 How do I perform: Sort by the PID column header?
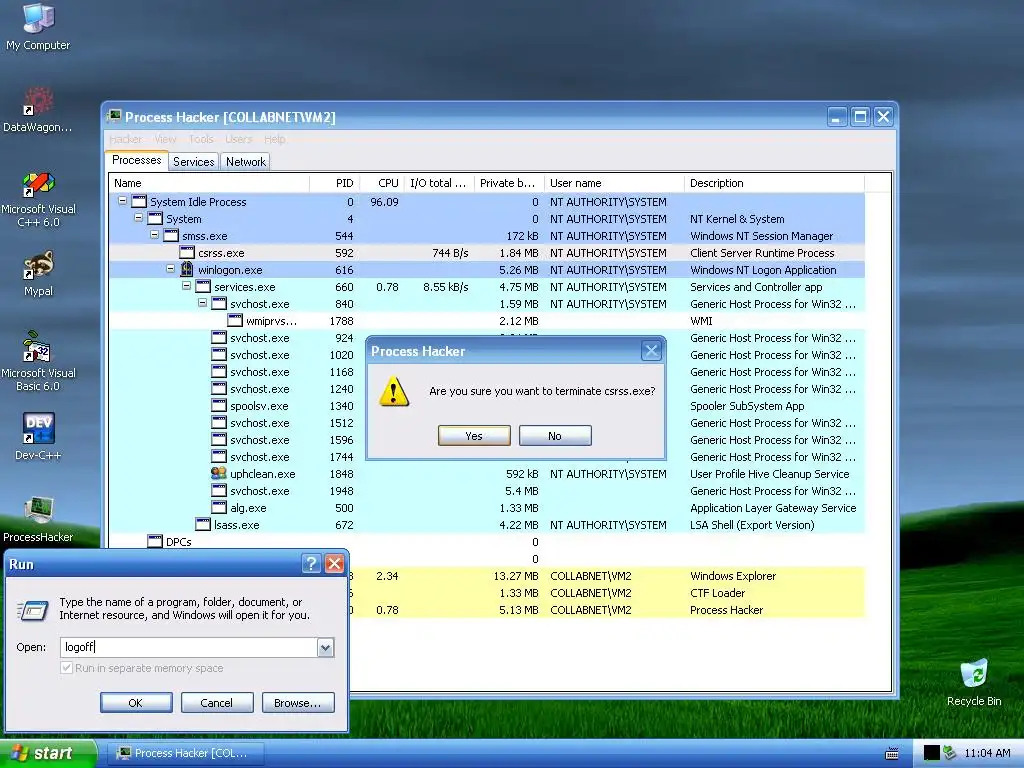coord(333,183)
